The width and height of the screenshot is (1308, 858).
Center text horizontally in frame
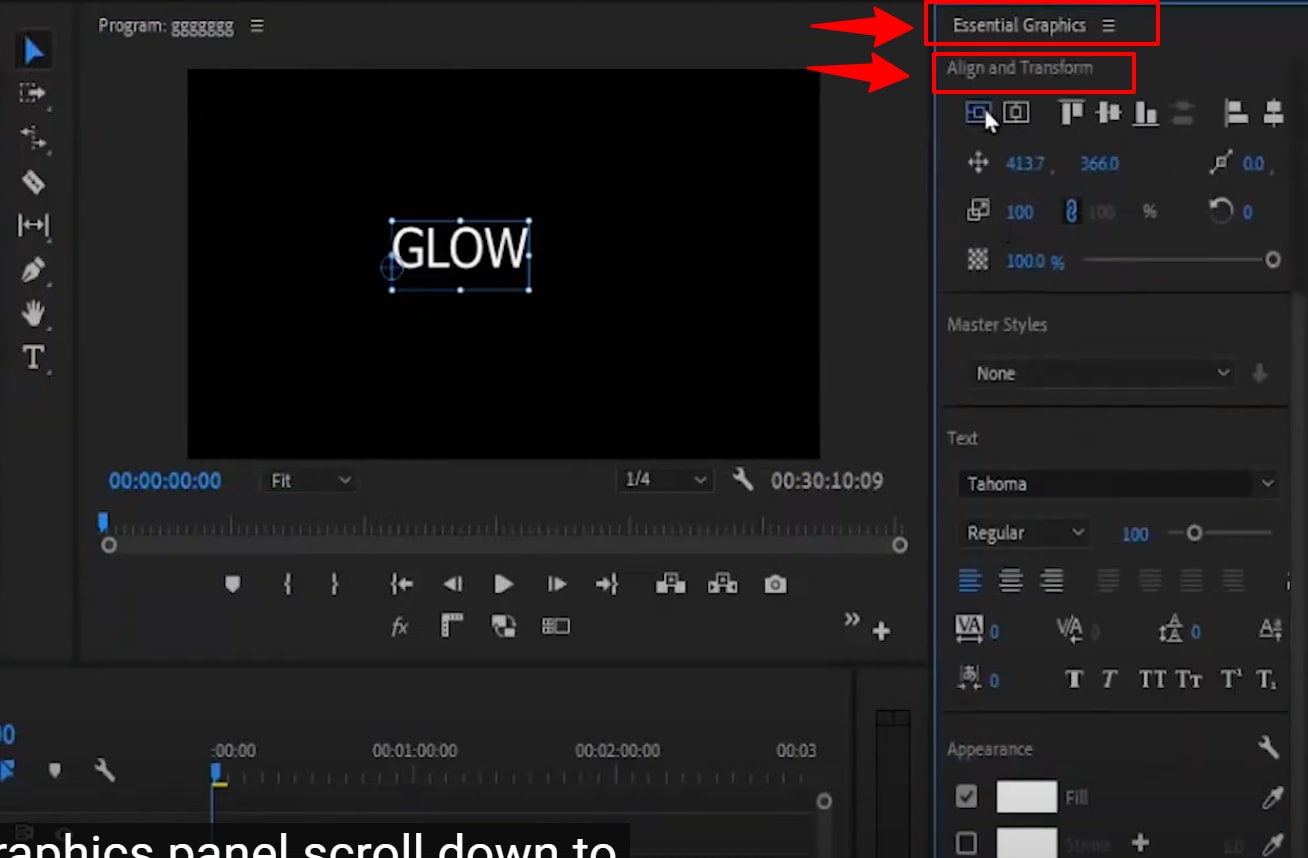pyautogui.click(x=1016, y=113)
